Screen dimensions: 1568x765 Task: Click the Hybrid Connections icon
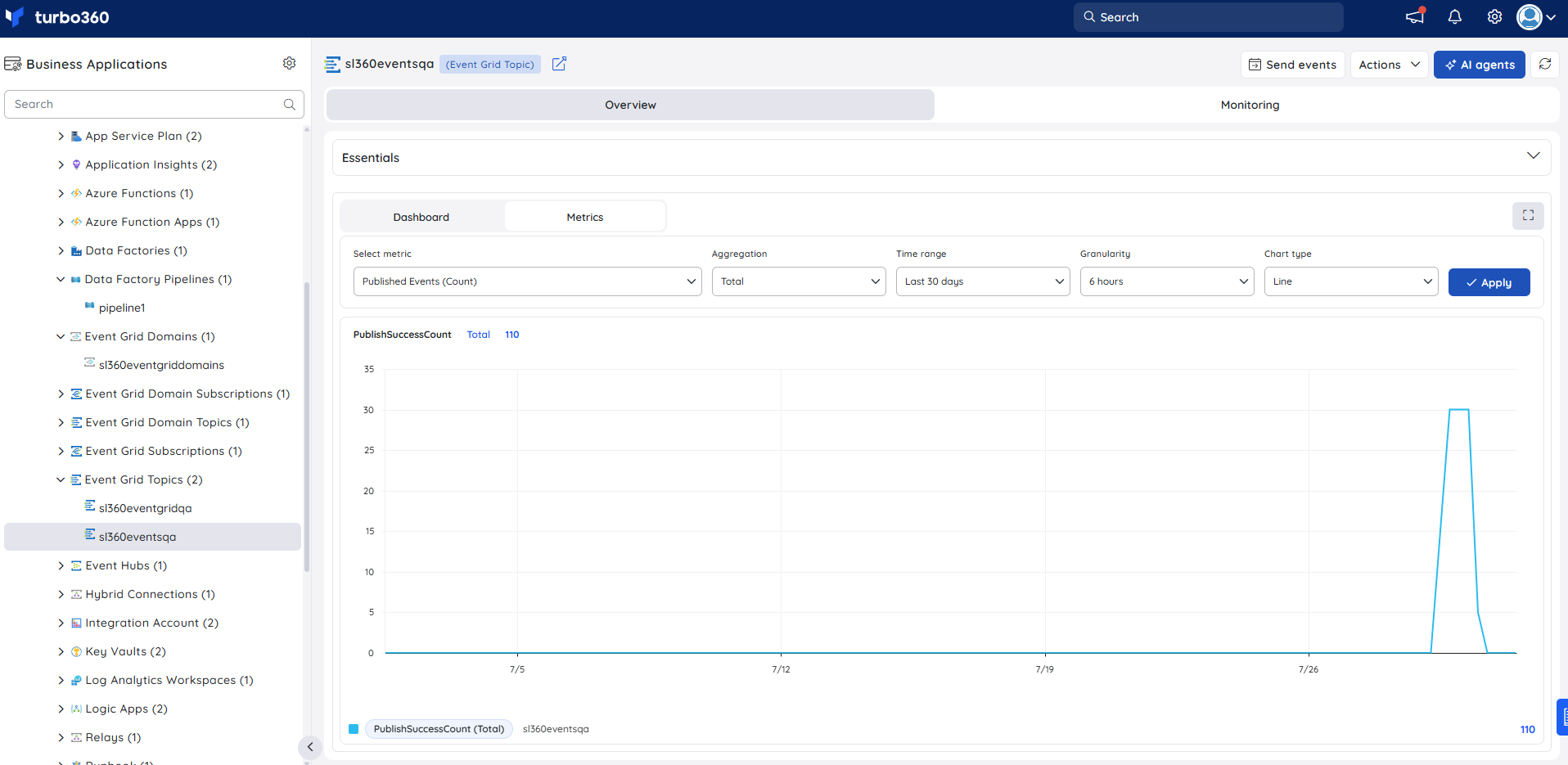(76, 595)
